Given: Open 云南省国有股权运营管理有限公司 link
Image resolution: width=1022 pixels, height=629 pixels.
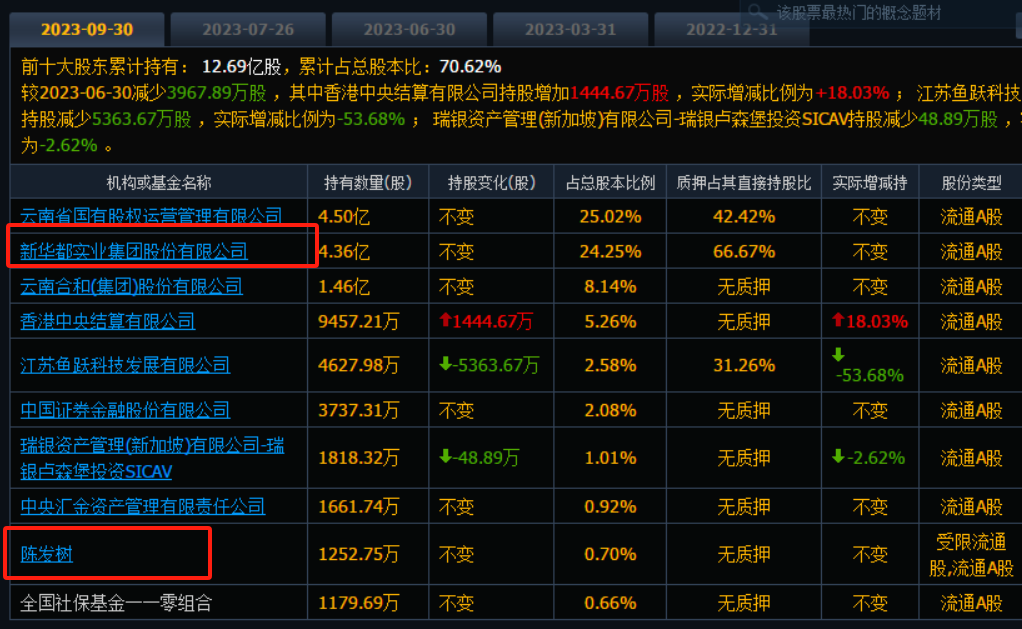Looking at the screenshot, I should (151, 216).
